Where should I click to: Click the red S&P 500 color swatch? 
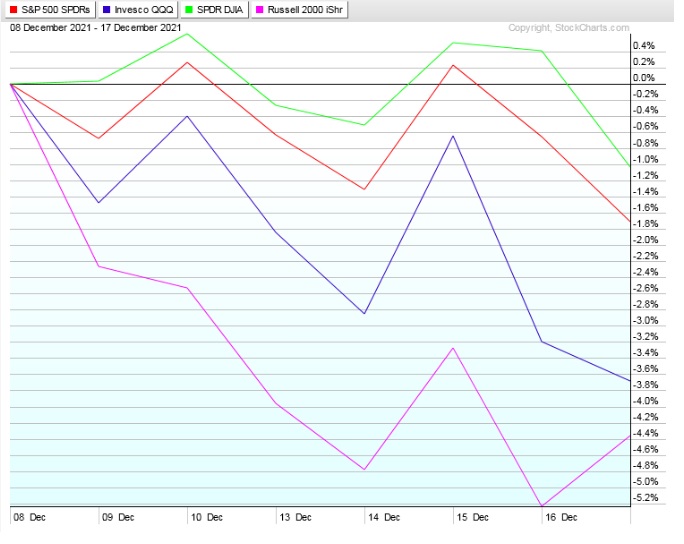coord(14,10)
